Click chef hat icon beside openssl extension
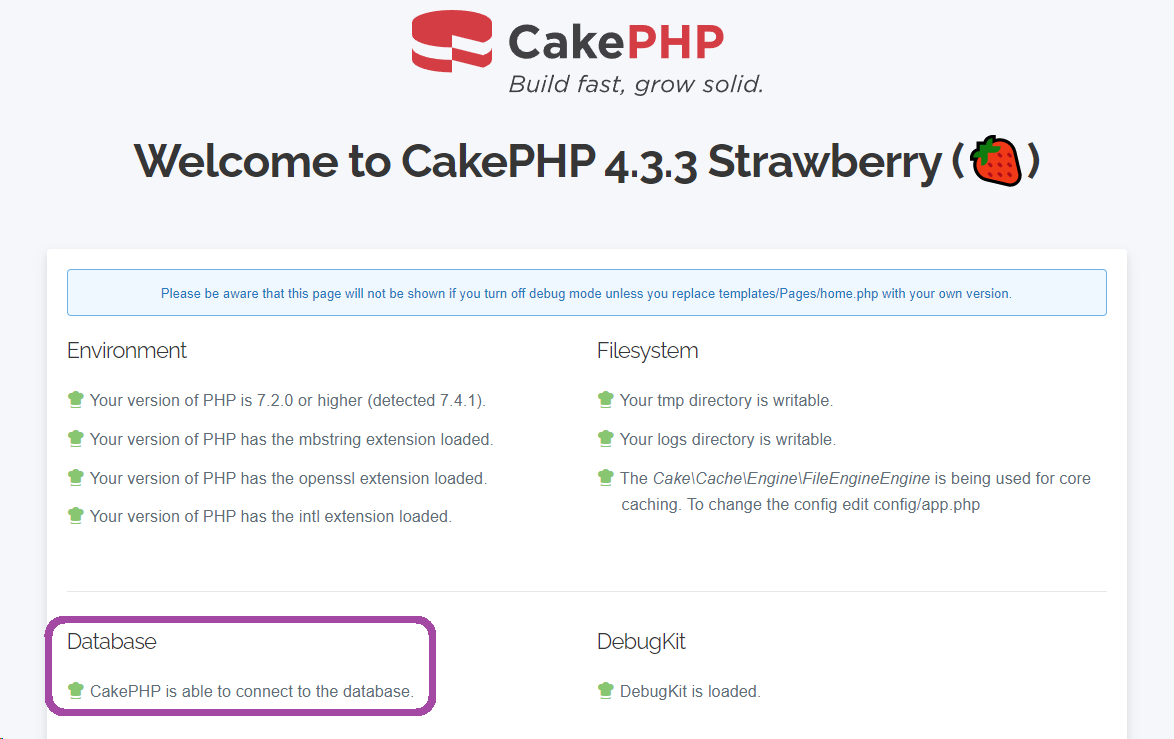Screen dimensions: 1174x739 pos(75,478)
